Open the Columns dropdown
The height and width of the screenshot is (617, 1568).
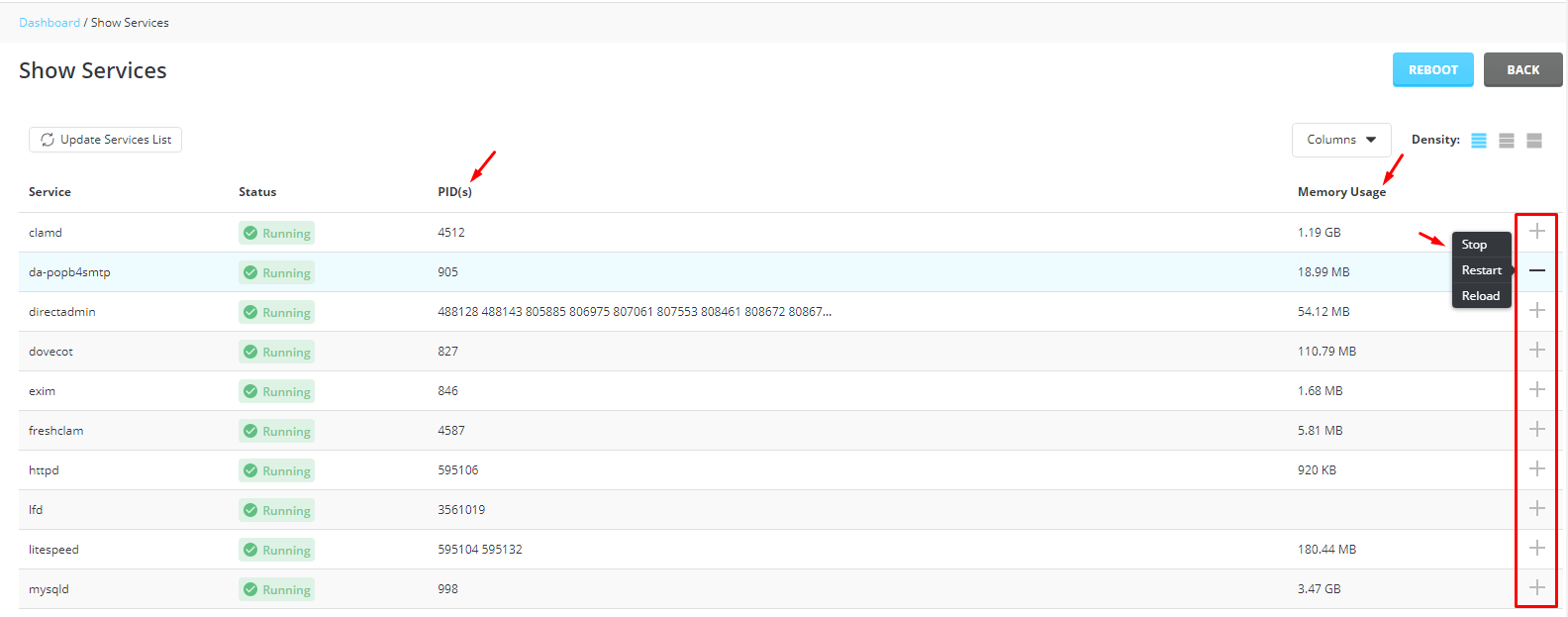tap(1341, 140)
